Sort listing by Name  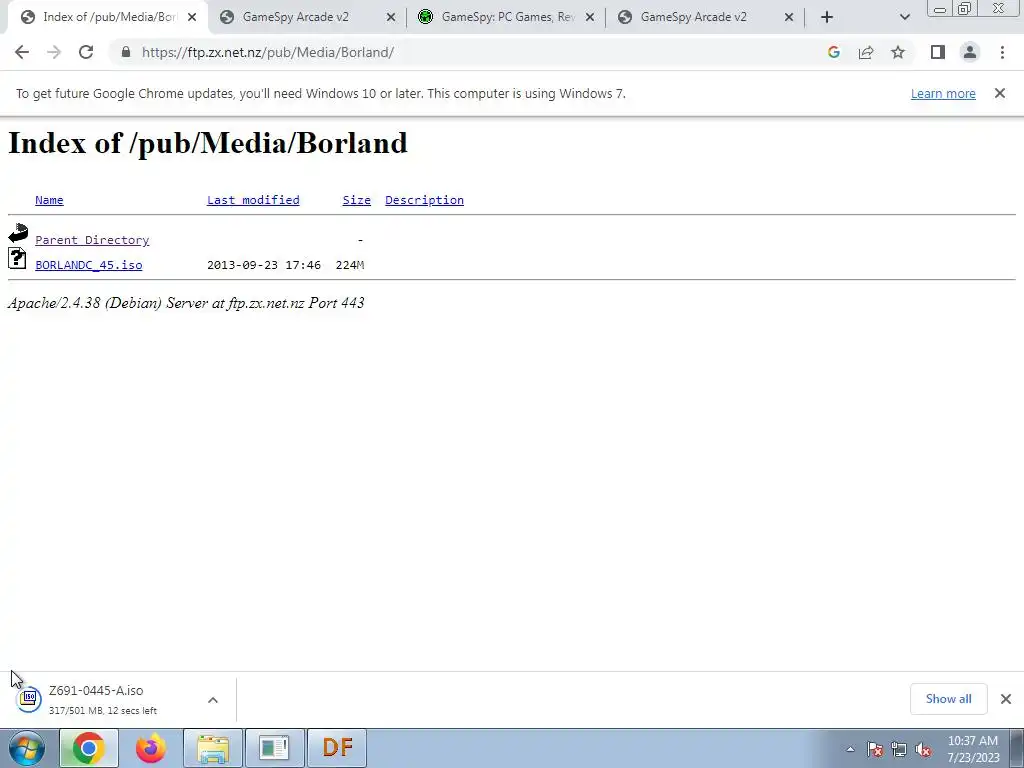pos(49,200)
